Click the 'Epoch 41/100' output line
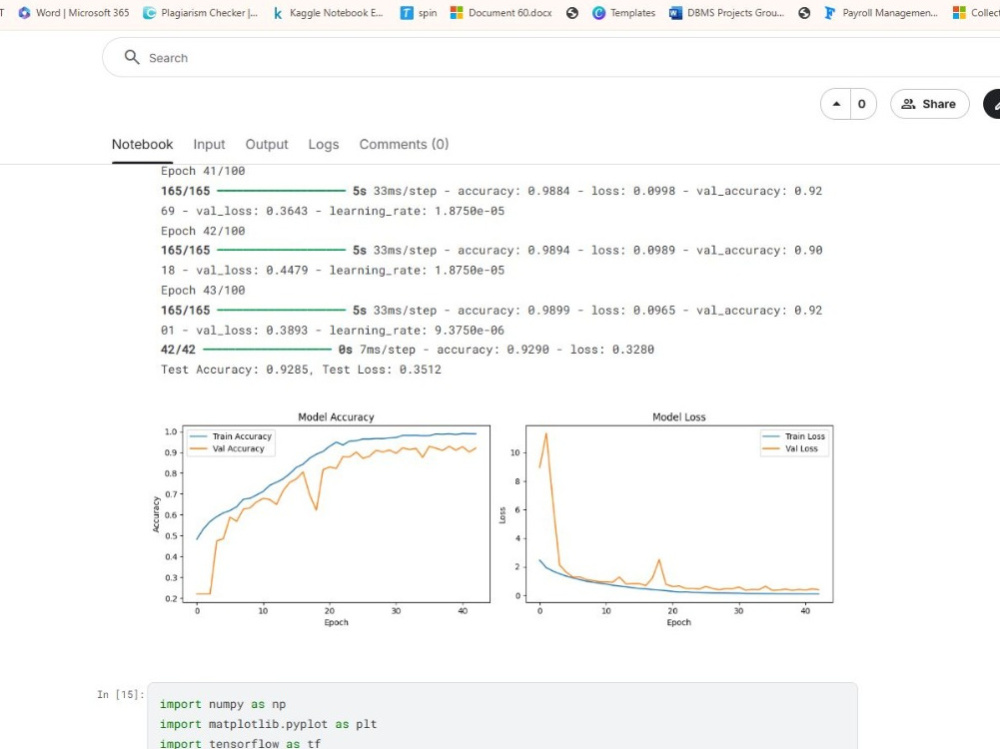 point(203,171)
